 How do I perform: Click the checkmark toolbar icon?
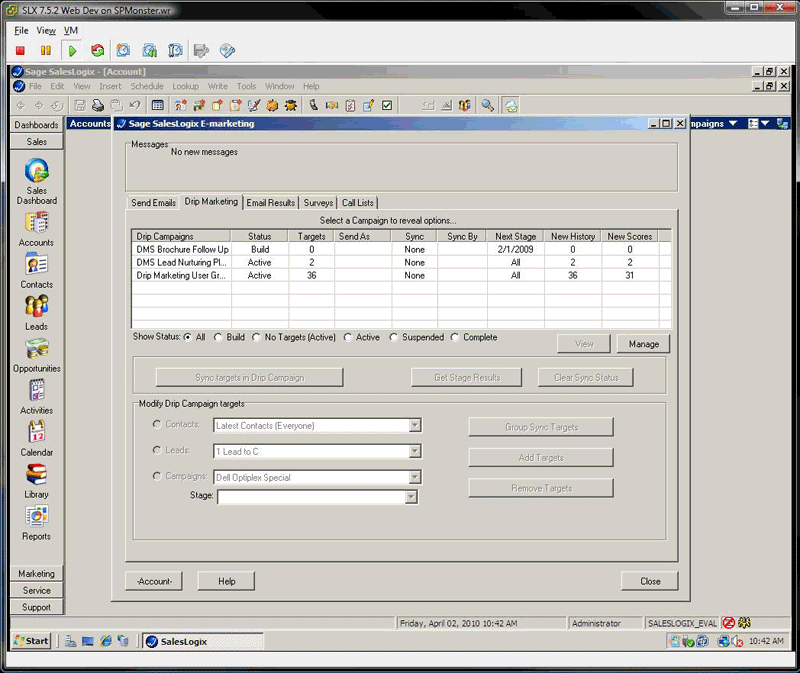point(387,106)
